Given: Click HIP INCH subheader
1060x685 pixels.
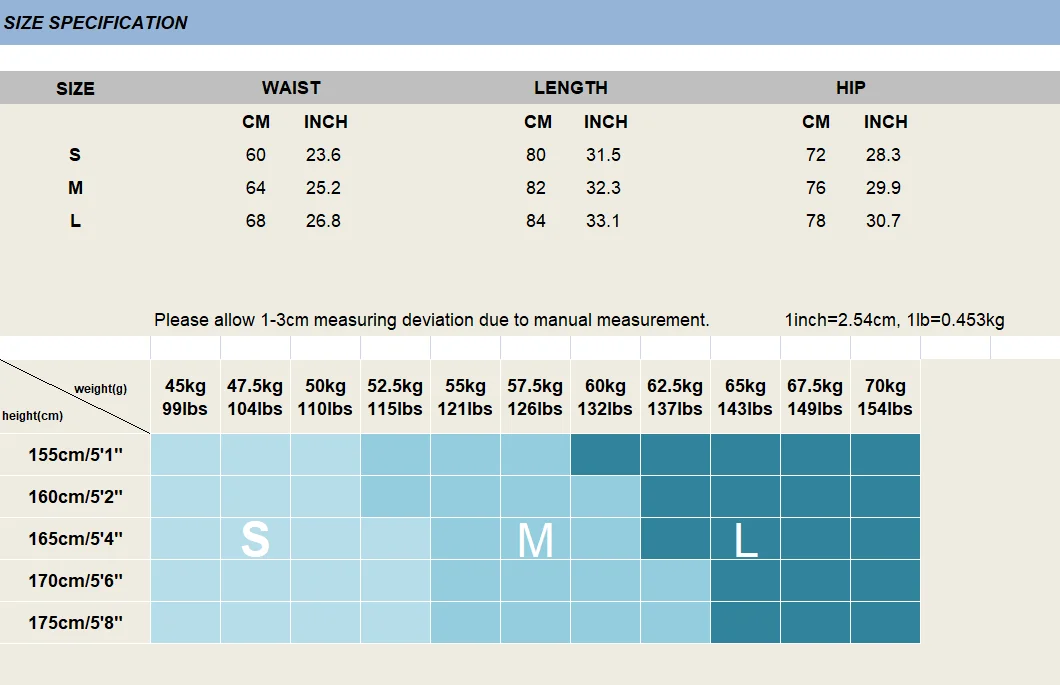Looking at the screenshot, I should pos(886,122).
